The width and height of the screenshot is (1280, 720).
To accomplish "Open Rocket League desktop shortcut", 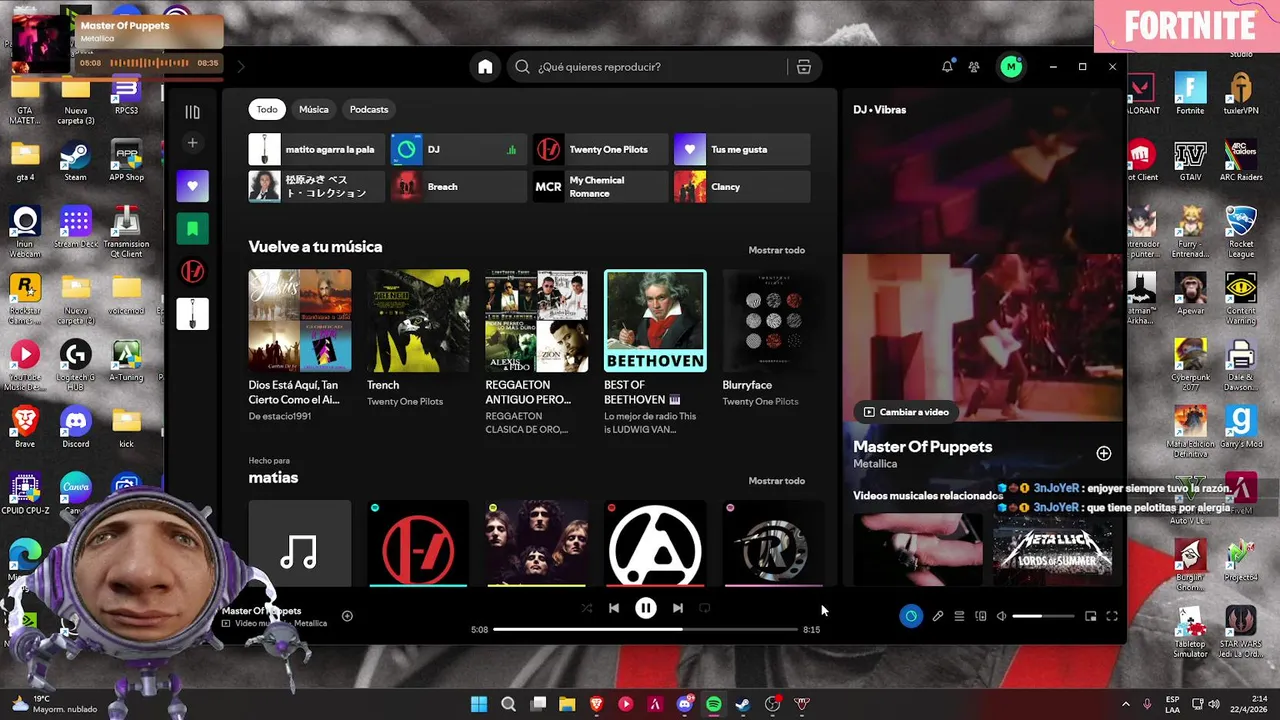I will [x=1241, y=228].
